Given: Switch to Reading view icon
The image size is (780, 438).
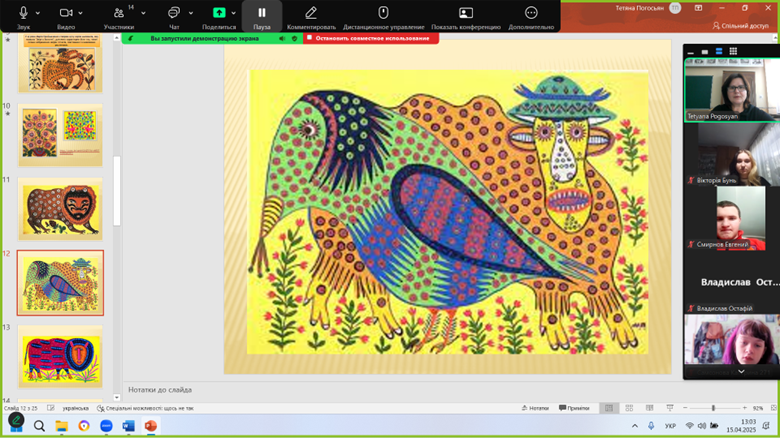Looking at the screenshot, I should (x=649, y=408).
